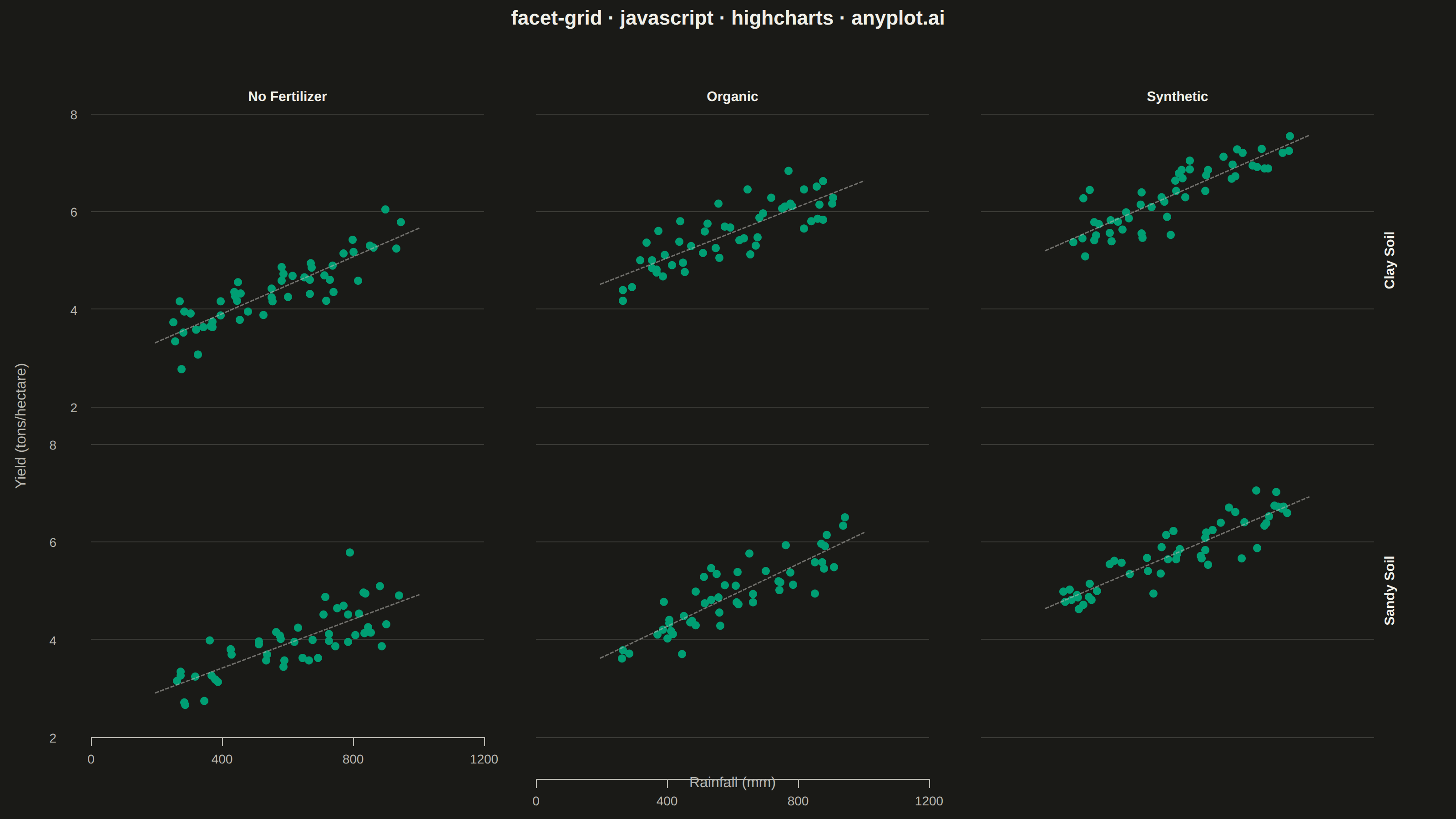Viewport: 1456px width, 819px height.
Task: Click the Yield (tons/hectare) axis title
Action: tap(20, 425)
